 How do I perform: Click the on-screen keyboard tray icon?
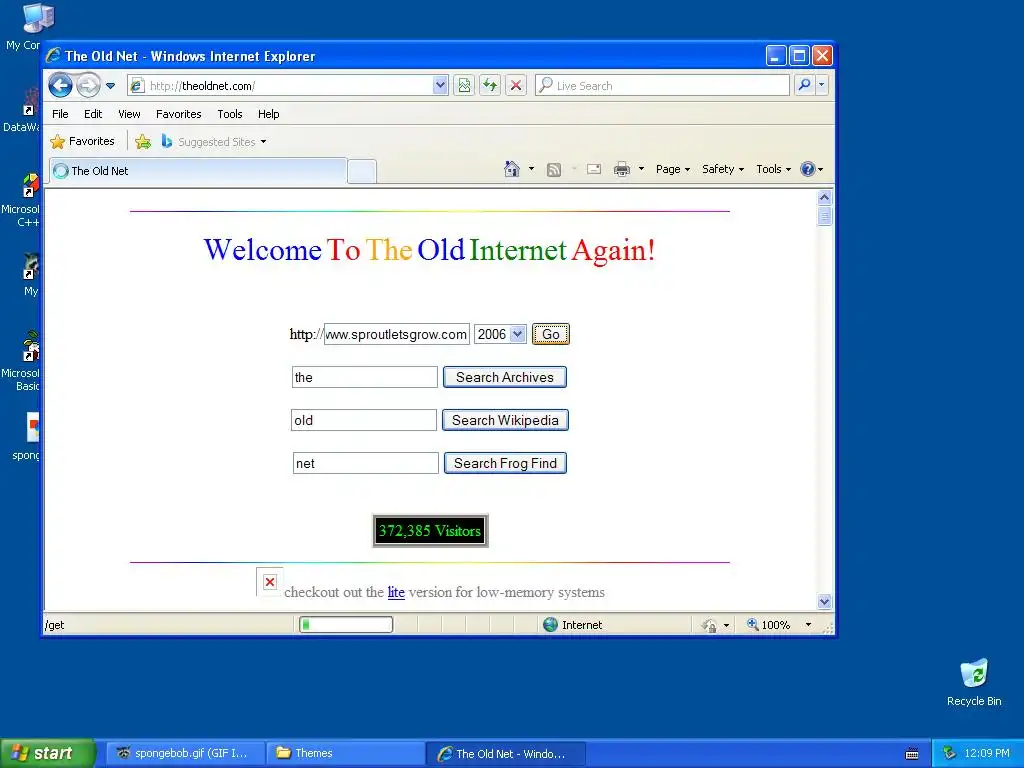point(912,754)
